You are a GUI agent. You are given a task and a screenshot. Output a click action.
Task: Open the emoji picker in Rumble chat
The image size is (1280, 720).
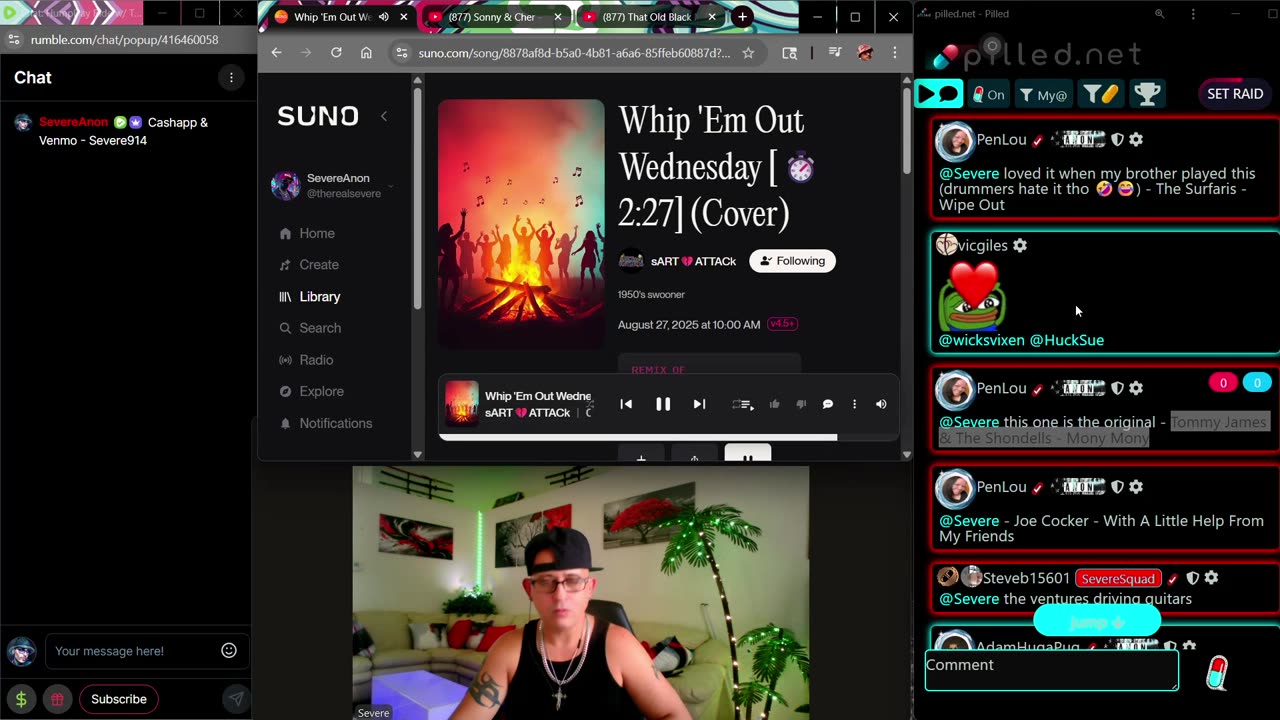229,651
